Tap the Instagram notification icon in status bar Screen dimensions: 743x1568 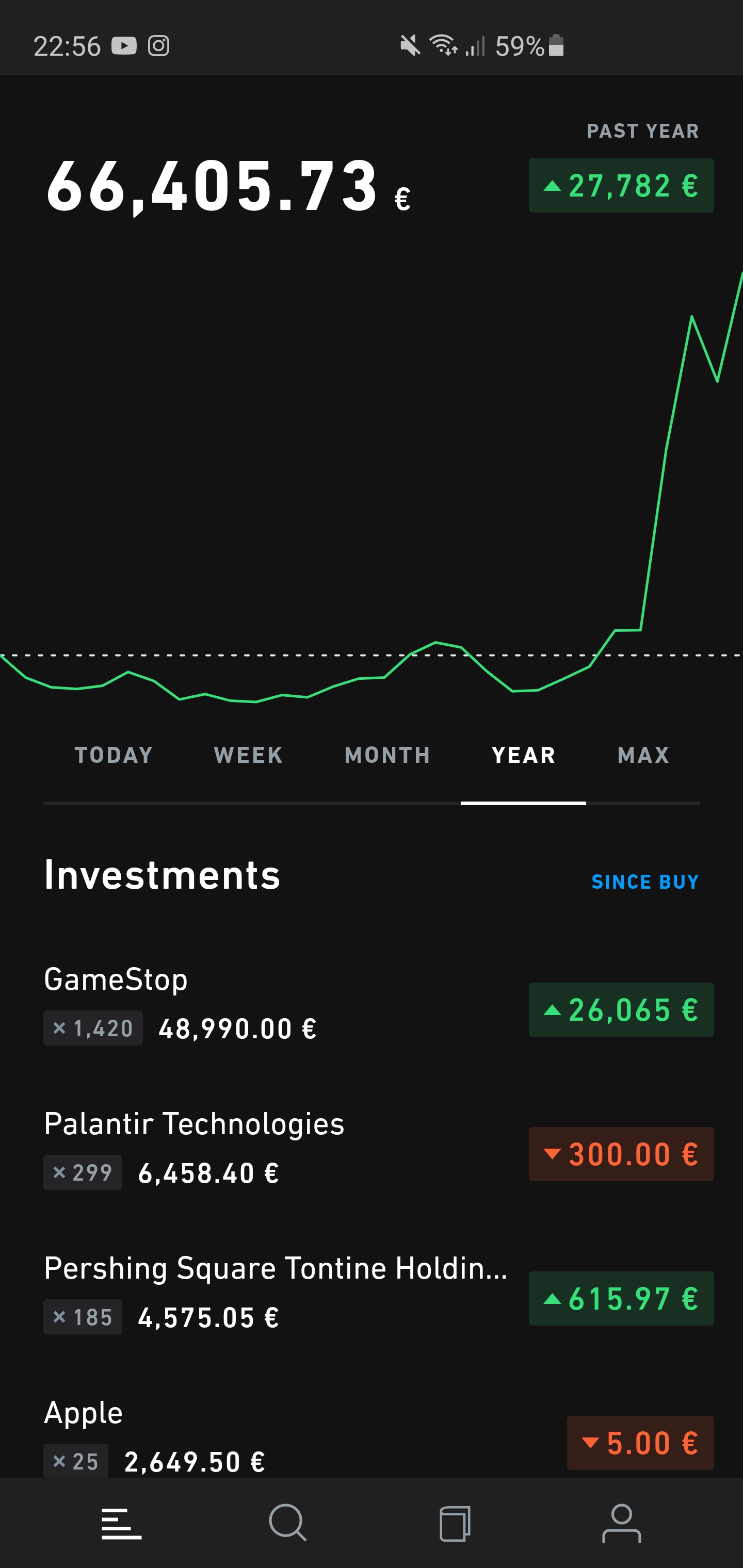click(x=158, y=46)
